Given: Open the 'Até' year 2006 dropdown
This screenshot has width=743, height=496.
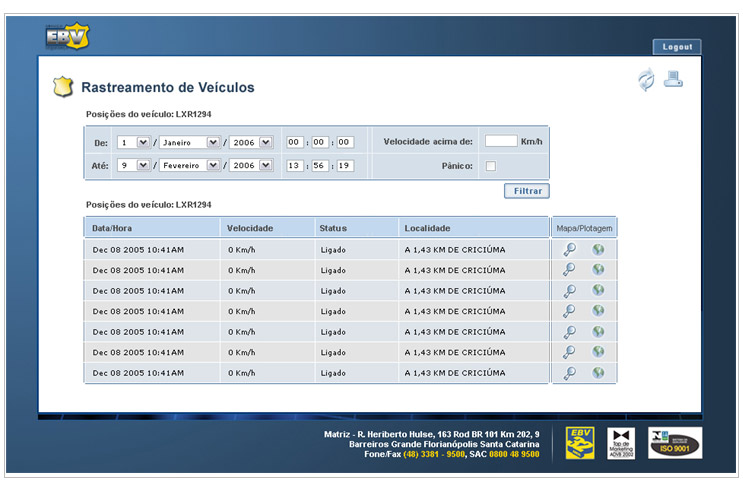Looking at the screenshot, I should [265, 166].
